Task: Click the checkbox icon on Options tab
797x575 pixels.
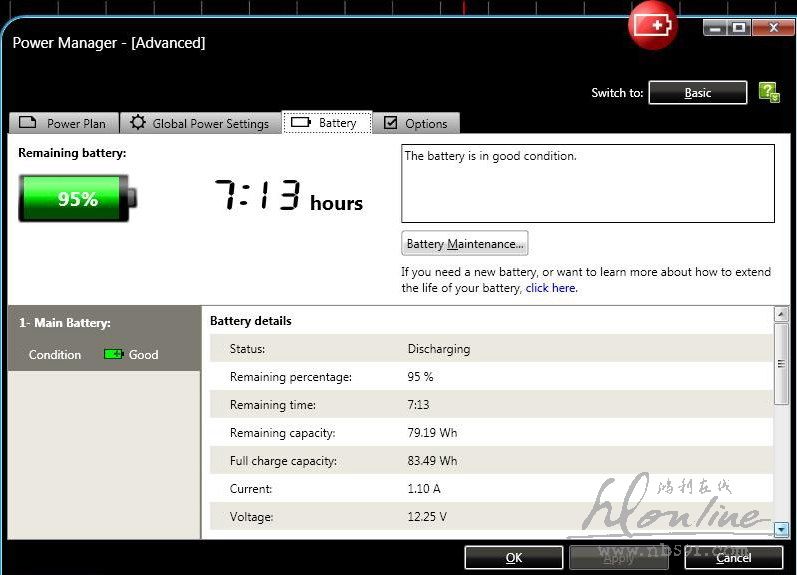Action: tap(391, 123)
